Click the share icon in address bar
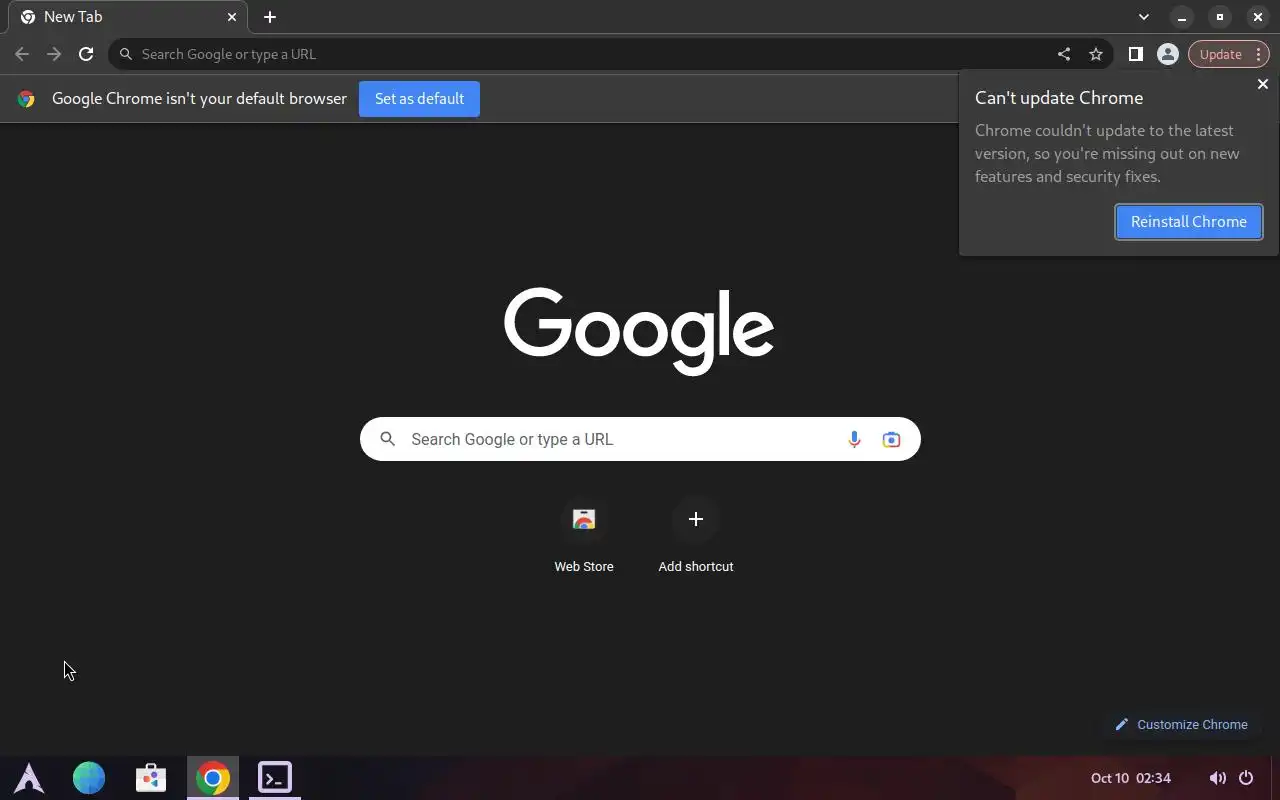1280x800 pixels. tap(1064, 54)
